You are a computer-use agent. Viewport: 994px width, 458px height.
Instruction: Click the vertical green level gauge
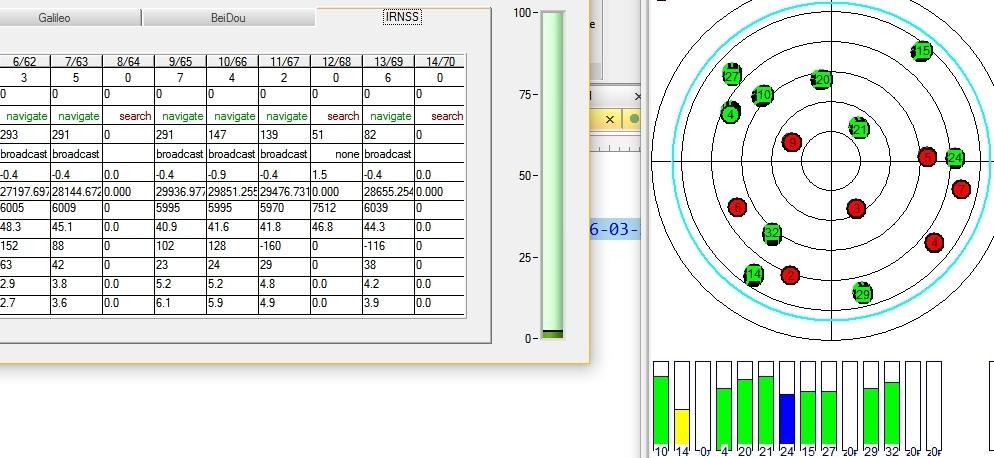click(x=552, y=175)
